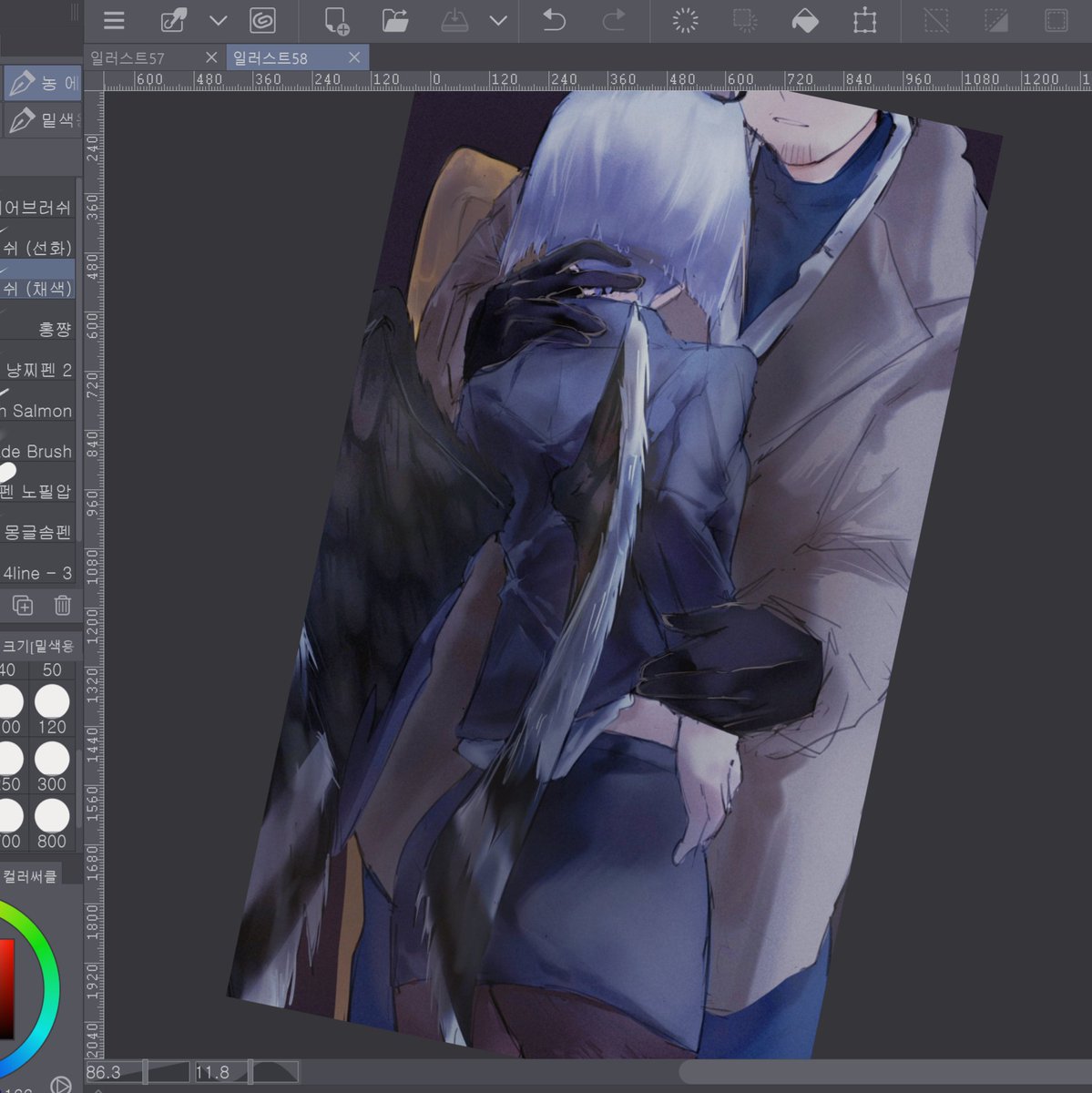Undo the last action
The height and width of the screenshot is (1093, 1092).
(554, 20)
